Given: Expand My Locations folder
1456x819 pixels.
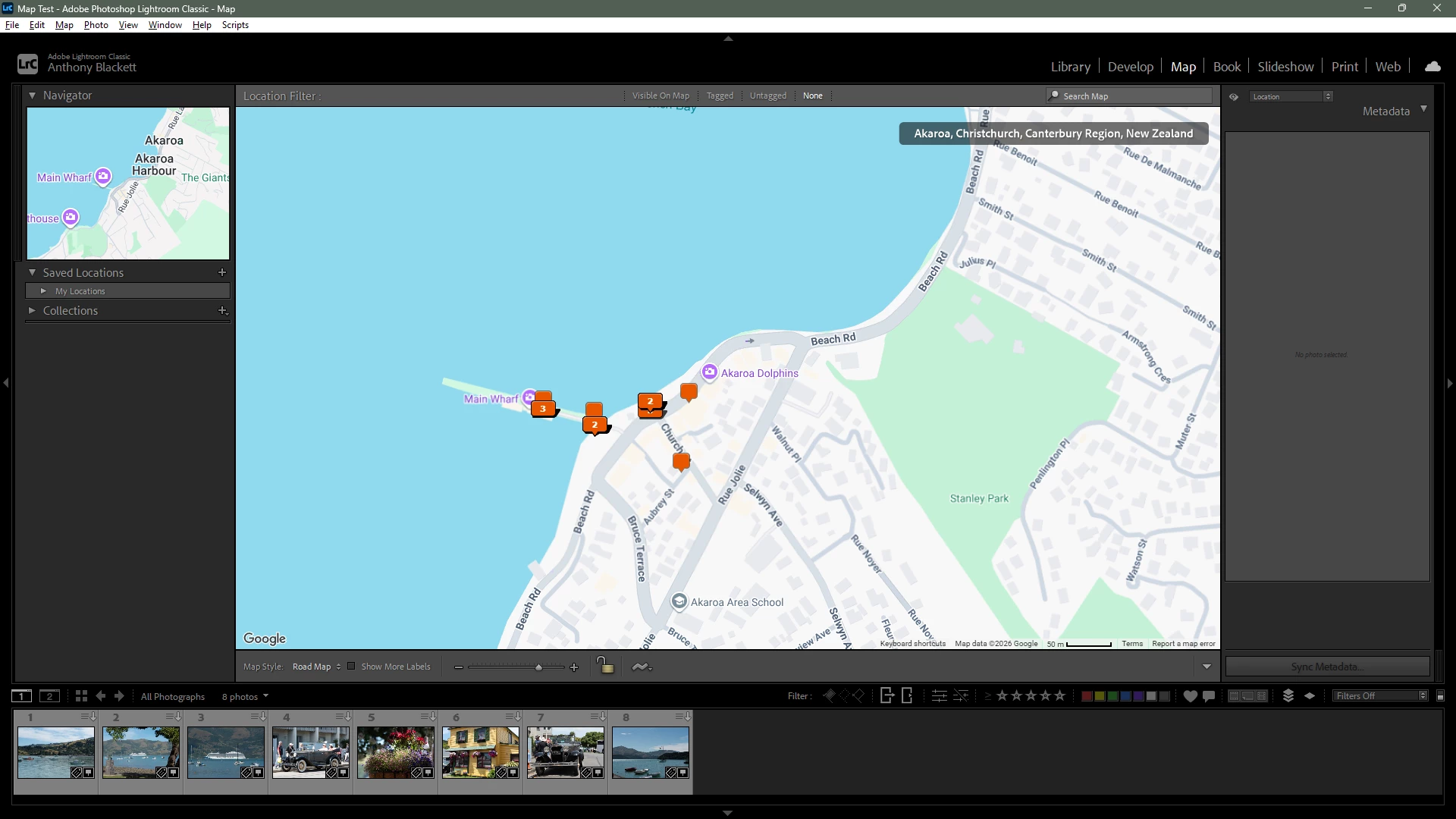Looking at the screenshot, I should click(x=43, y=291).
